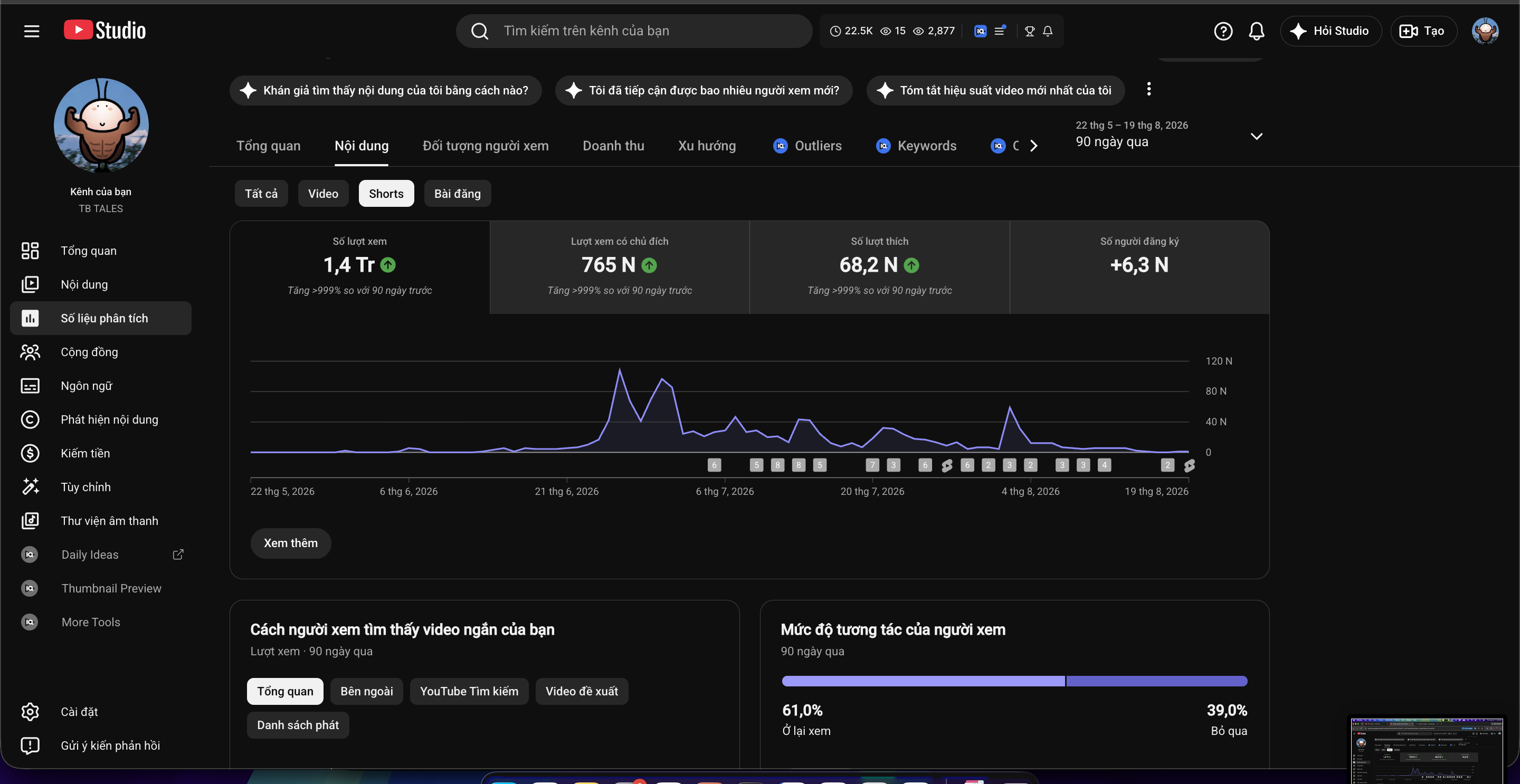Select the Shorts content filter chip
The width and height of the screenshot is (1520, 784).
click(x=386, y=194)
